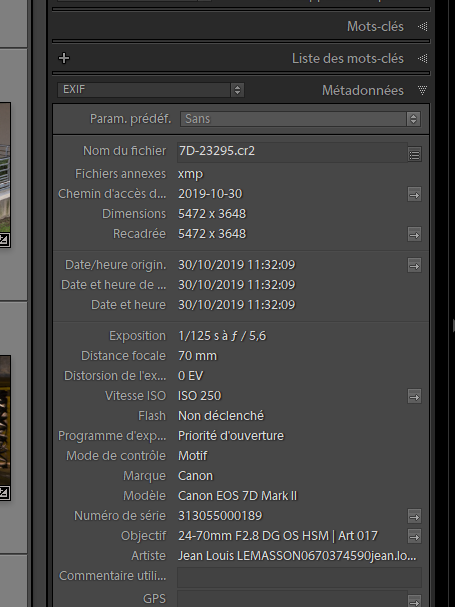Click the plus icon beside Liste des mots-clés
The height and width of the screenshot is (607, 455).
64,58
